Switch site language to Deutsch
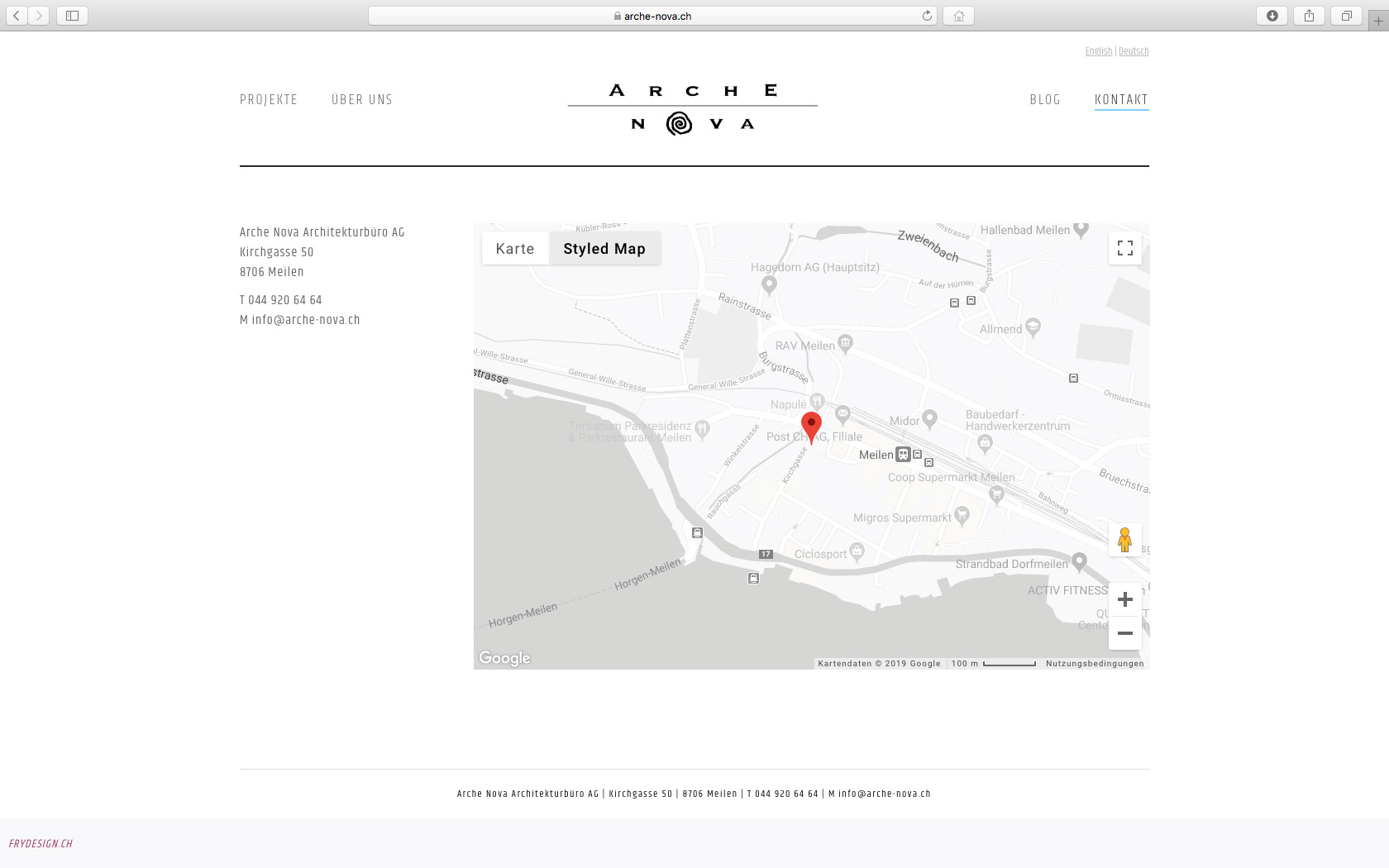Screen dimensions: 1389x868 pos(1134,51)
